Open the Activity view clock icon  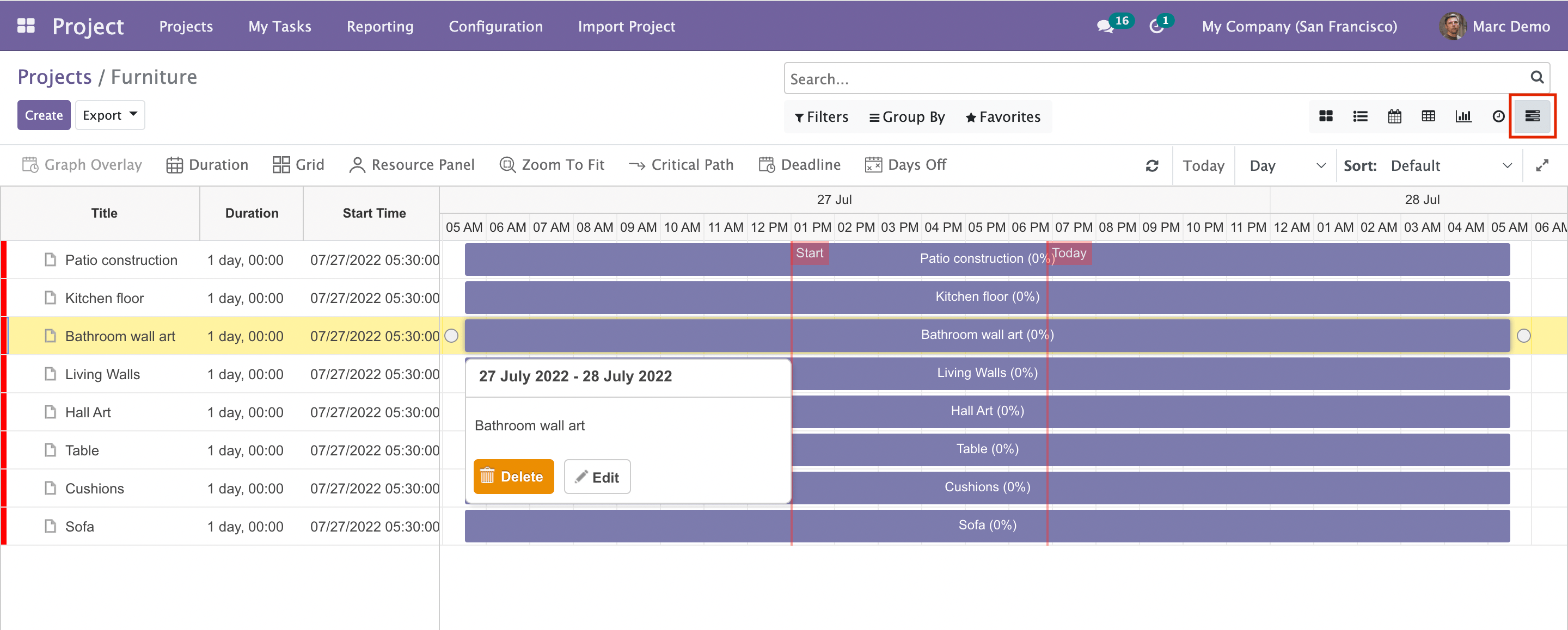click(x=1498, y=116)
